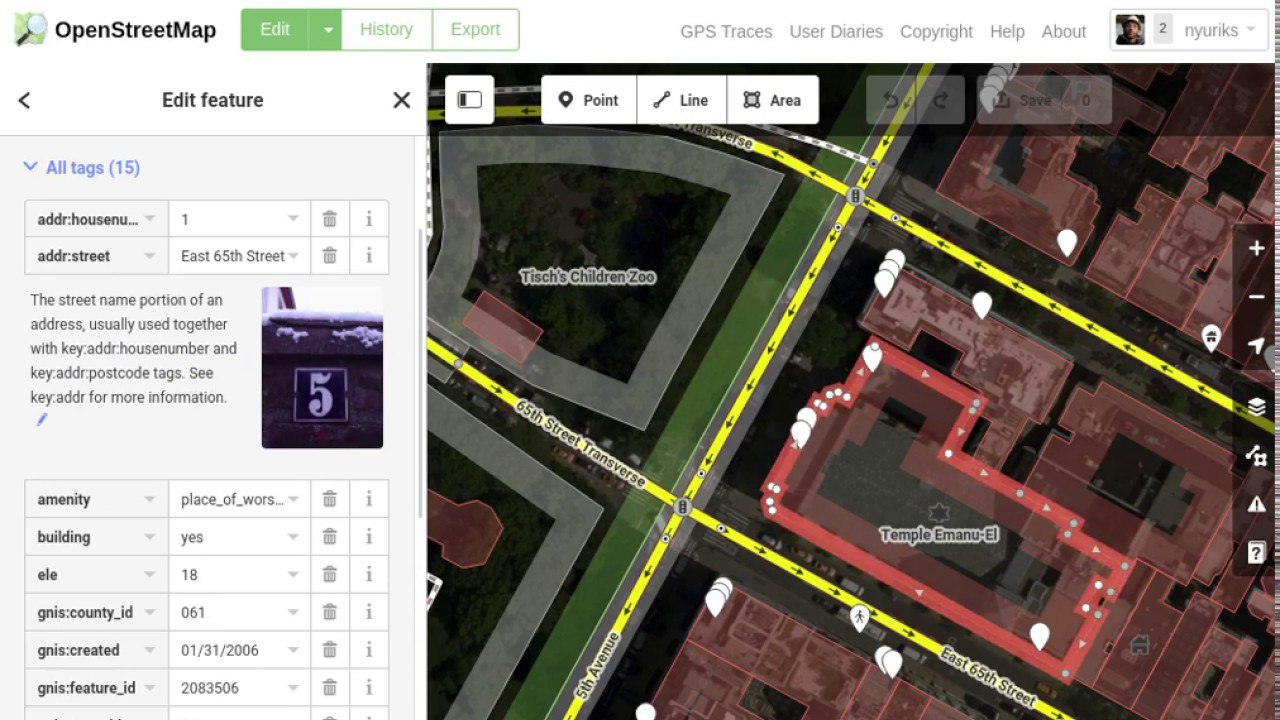The image size is (1280, 720).
Task: Open the Help menu item
Action: click(x=1007, y=32)
